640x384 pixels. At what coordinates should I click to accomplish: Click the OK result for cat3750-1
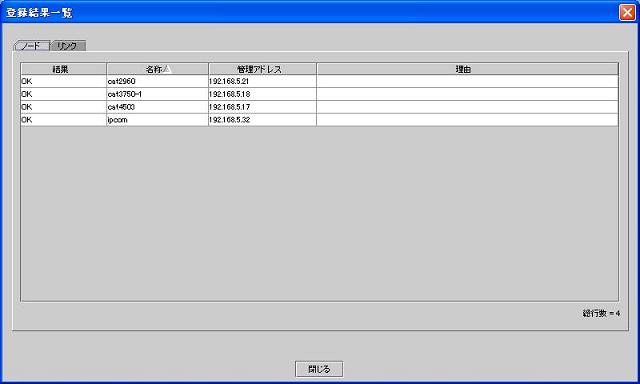pyautogui.click(x=64, y=94)
